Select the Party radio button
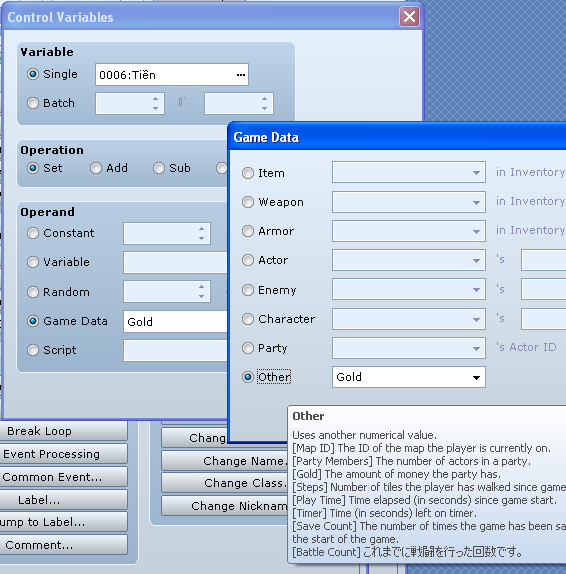This screenshot has width=566, height=574. pos(248,348)
